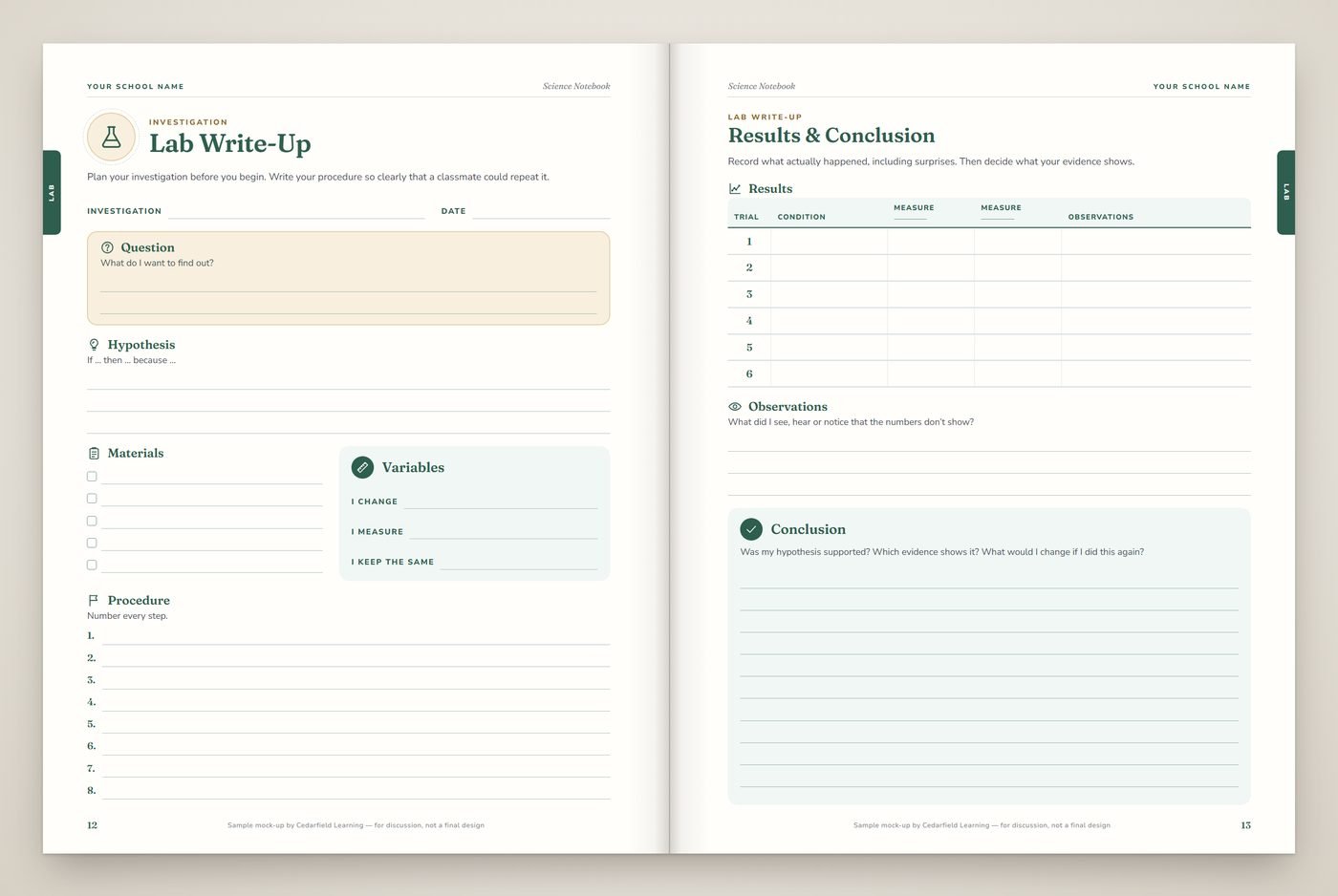Click the lightbulb icon beside Hypothesis
Screen dimensions: 1338x896
pos(94,345)
